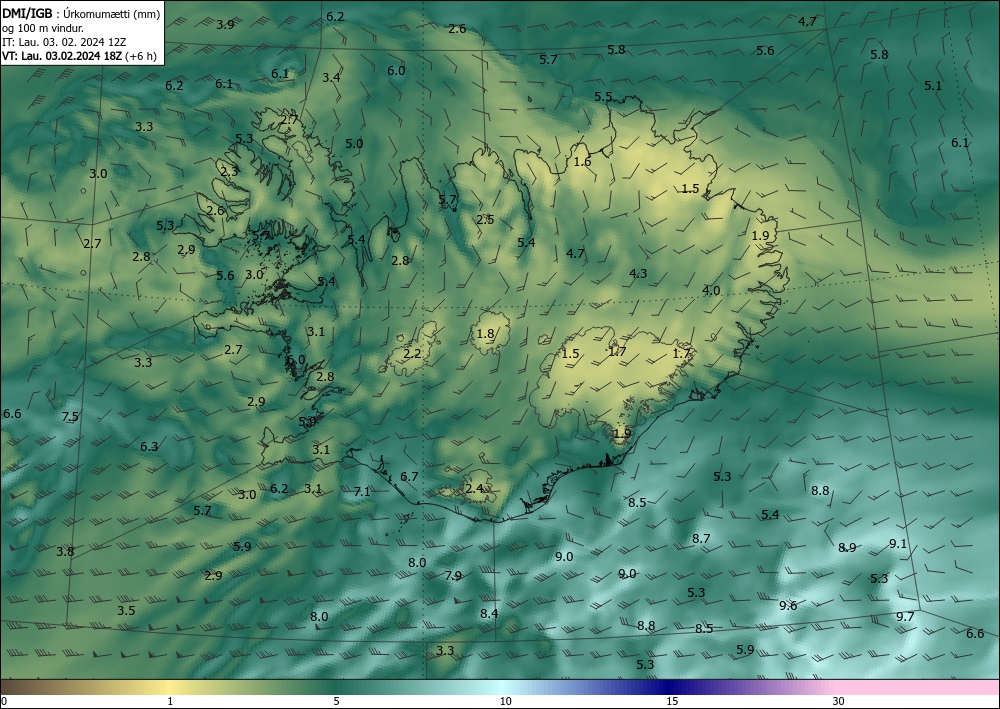This screenshot has height=709, width=1000.
Task: Click the map value '8.7'
Action: click(x=701, y=539)
